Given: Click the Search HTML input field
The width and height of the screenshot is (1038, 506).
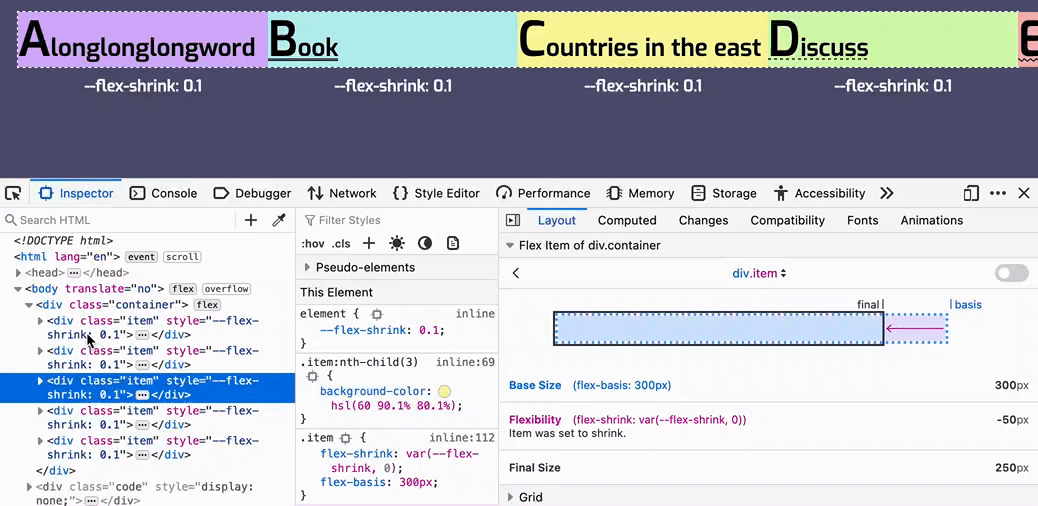Looking at the screenshot, I should [x=120, y=220].
